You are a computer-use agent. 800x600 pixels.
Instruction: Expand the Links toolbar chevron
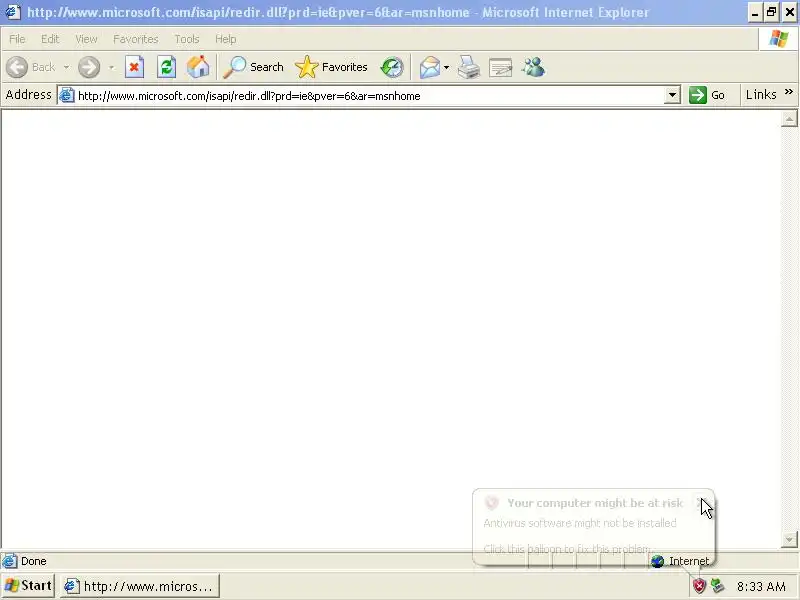789,92
